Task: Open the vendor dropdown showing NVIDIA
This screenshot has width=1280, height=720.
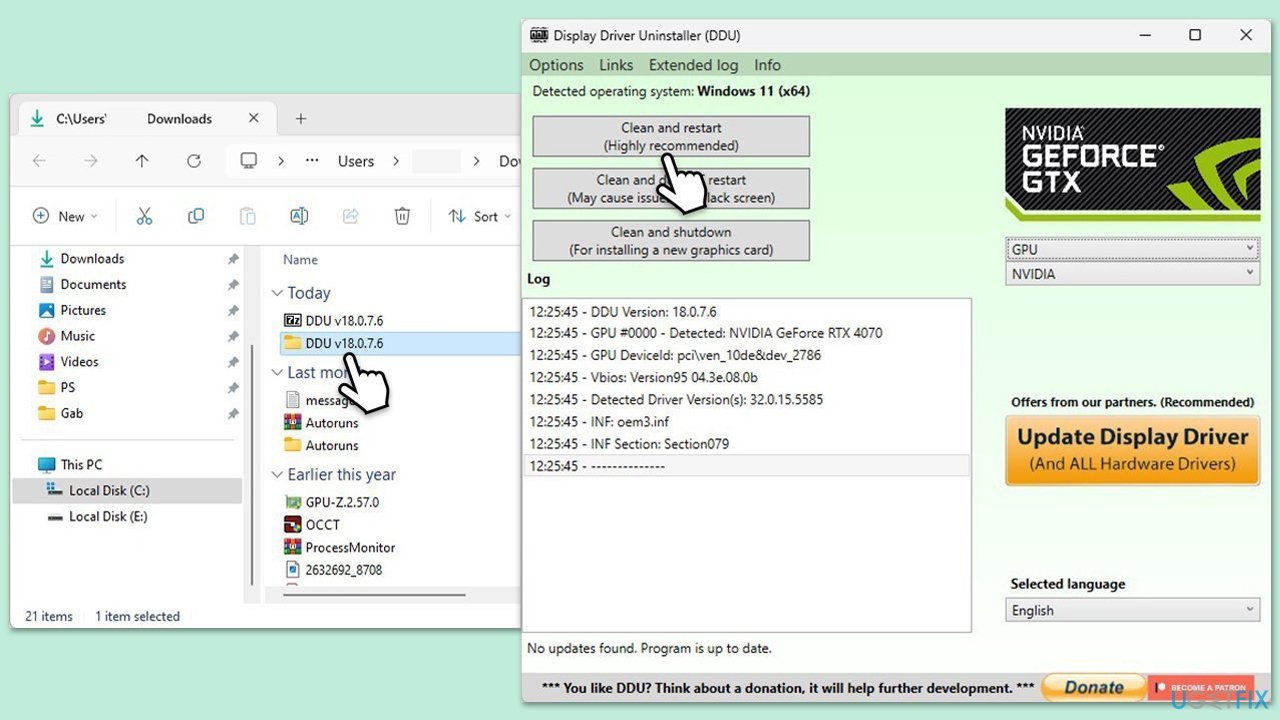Action: [1131, 274]
